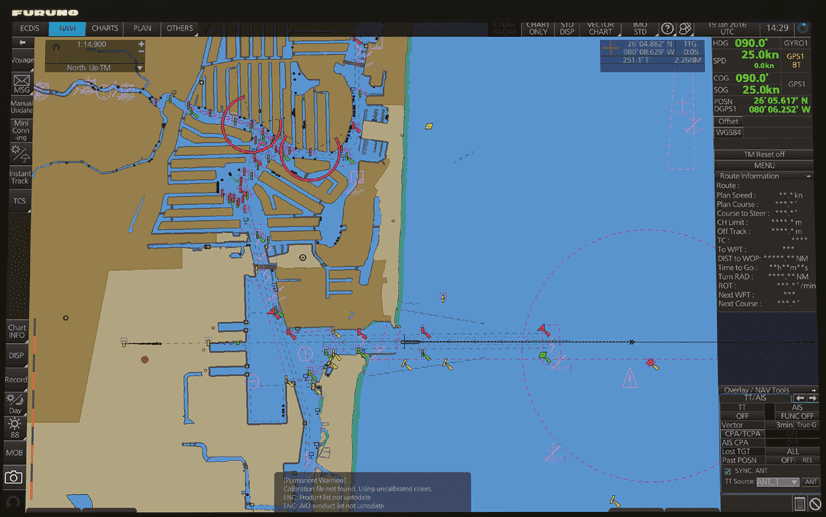
Task: Zoom in chart scale with plus
Action: (x=141, y=44)
